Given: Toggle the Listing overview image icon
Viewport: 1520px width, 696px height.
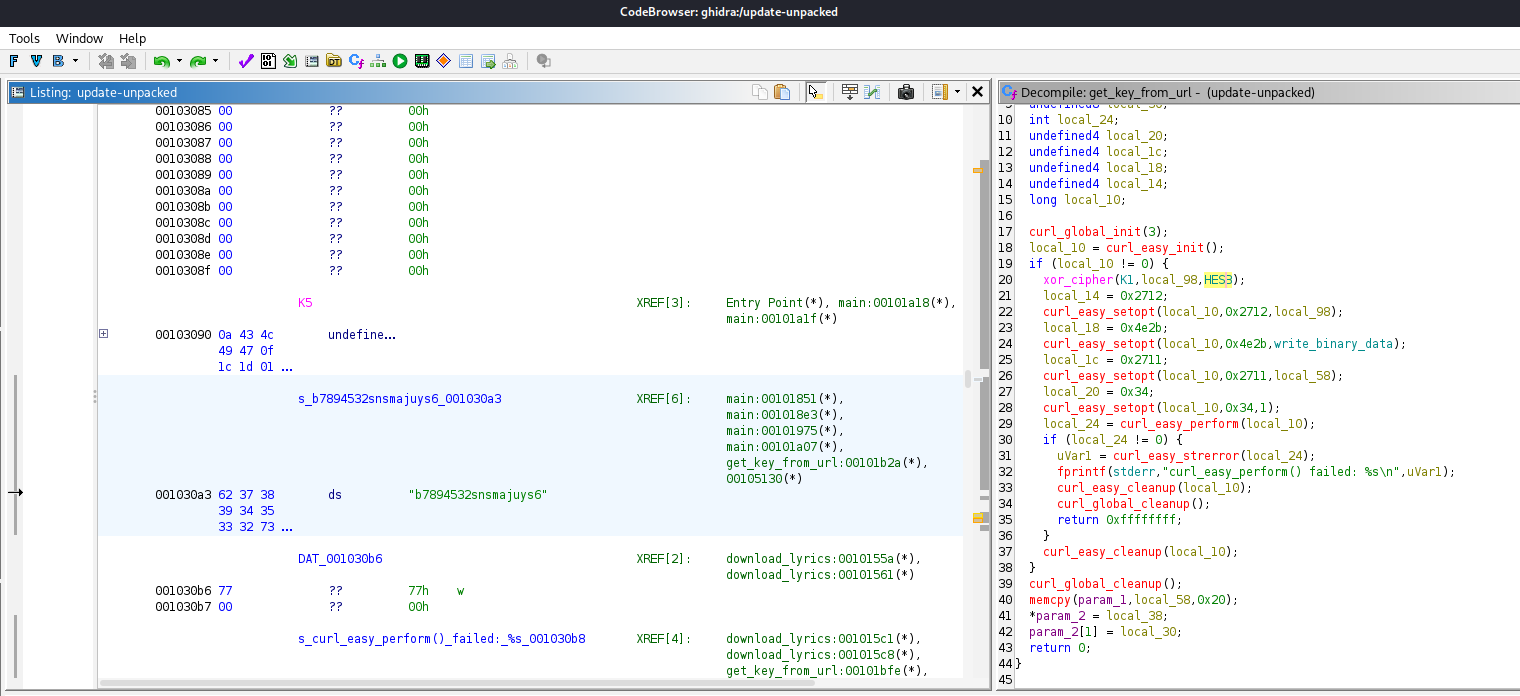Looking at the screenshot, I should 939,92.
